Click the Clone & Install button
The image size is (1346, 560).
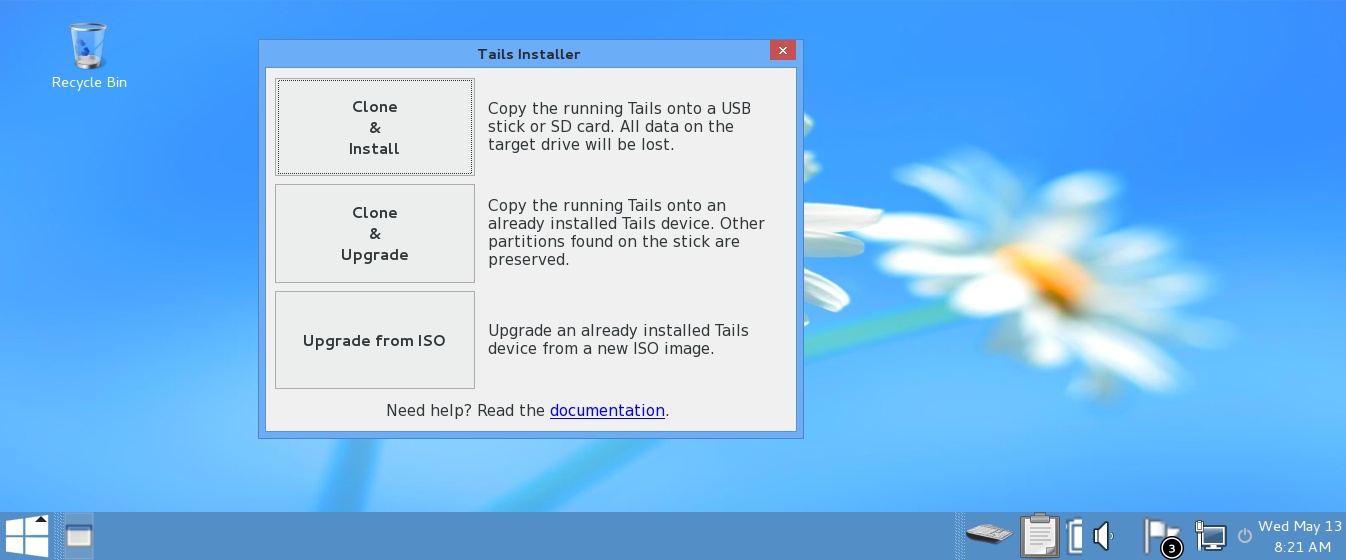click(374, 127)
